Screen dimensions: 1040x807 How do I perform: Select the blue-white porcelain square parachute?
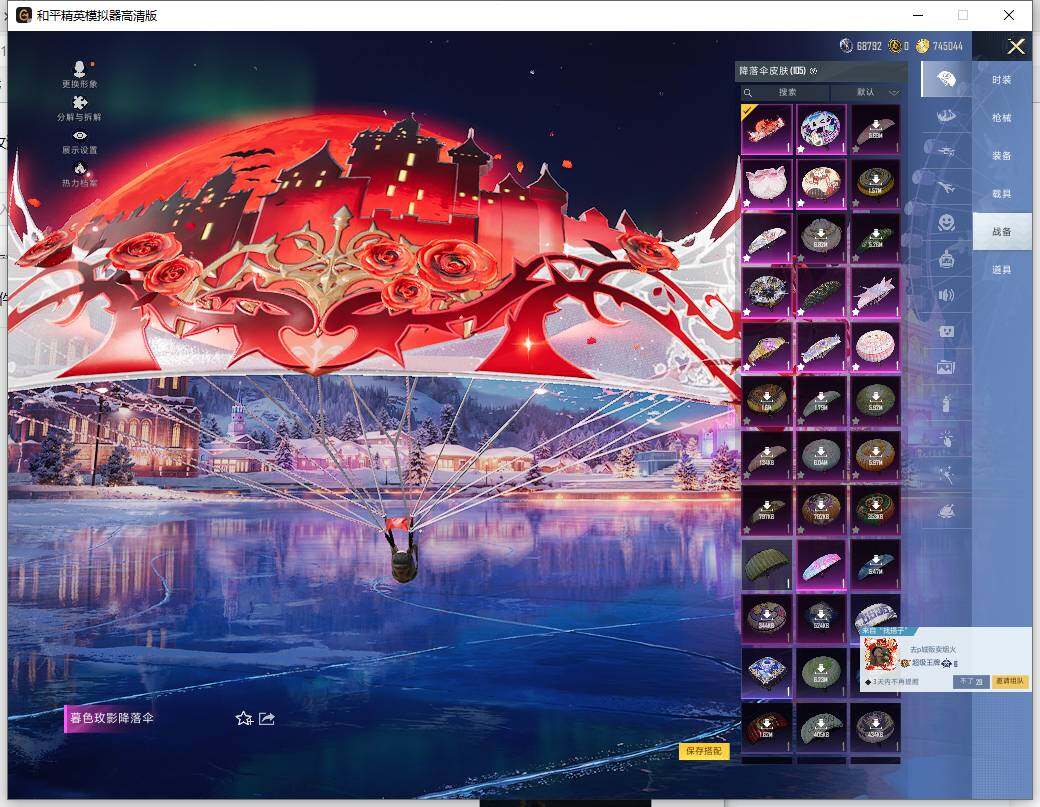tap(767, 673)
